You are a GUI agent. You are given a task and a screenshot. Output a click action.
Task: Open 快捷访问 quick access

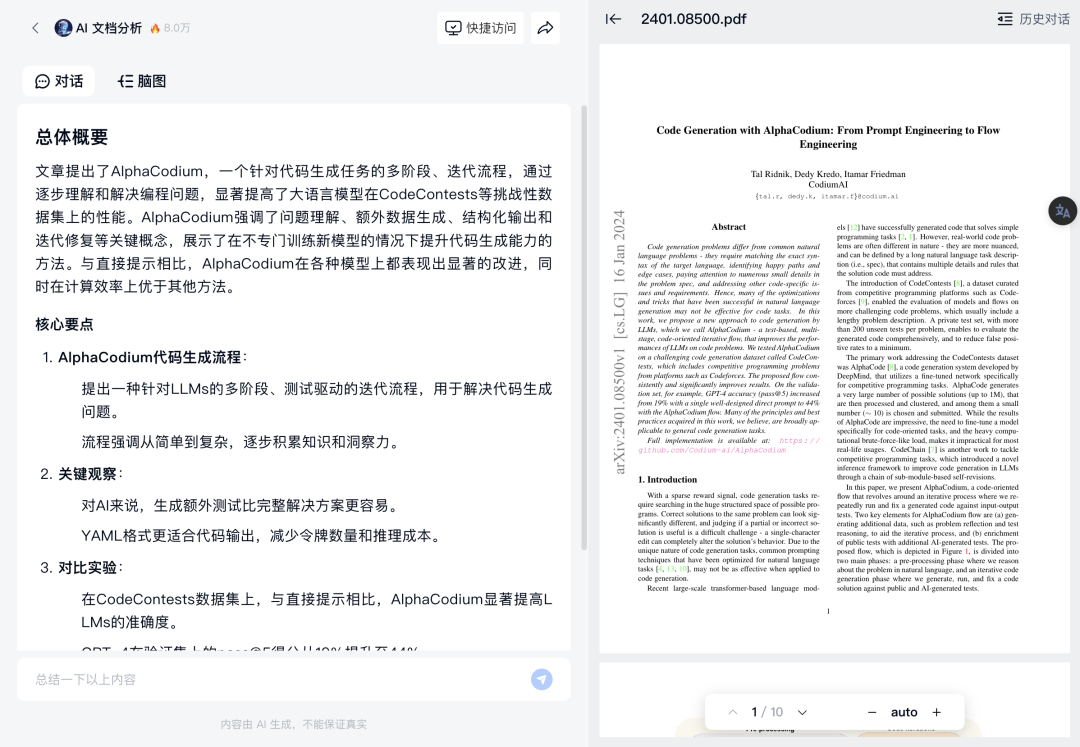(480, 28)
